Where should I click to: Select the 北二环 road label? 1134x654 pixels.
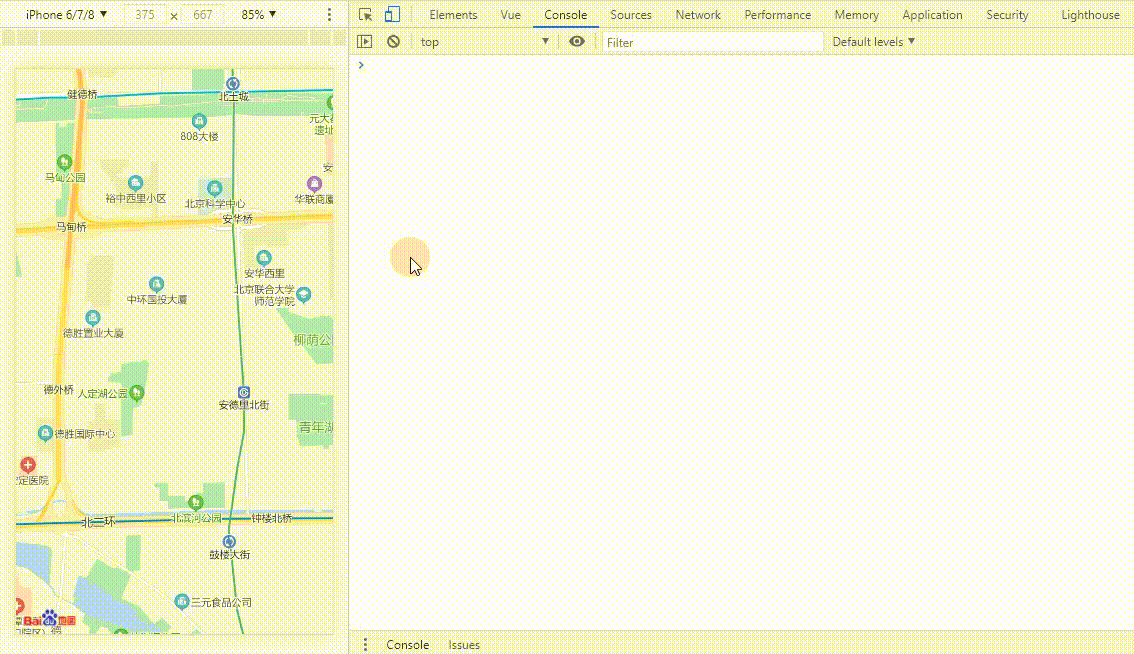point(98,522)
